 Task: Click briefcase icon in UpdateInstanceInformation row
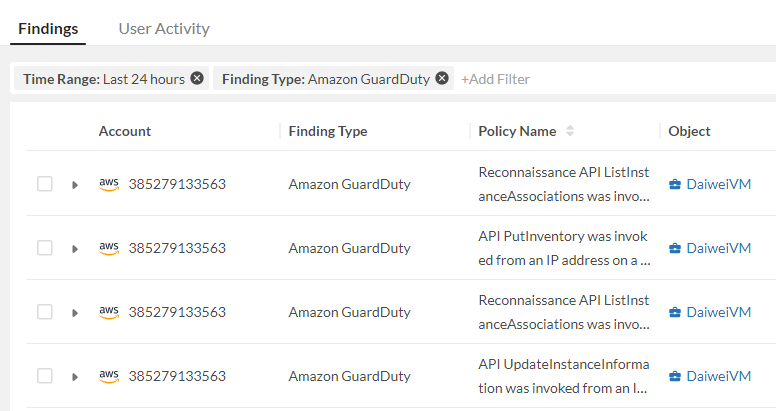[x=675, y=376]
